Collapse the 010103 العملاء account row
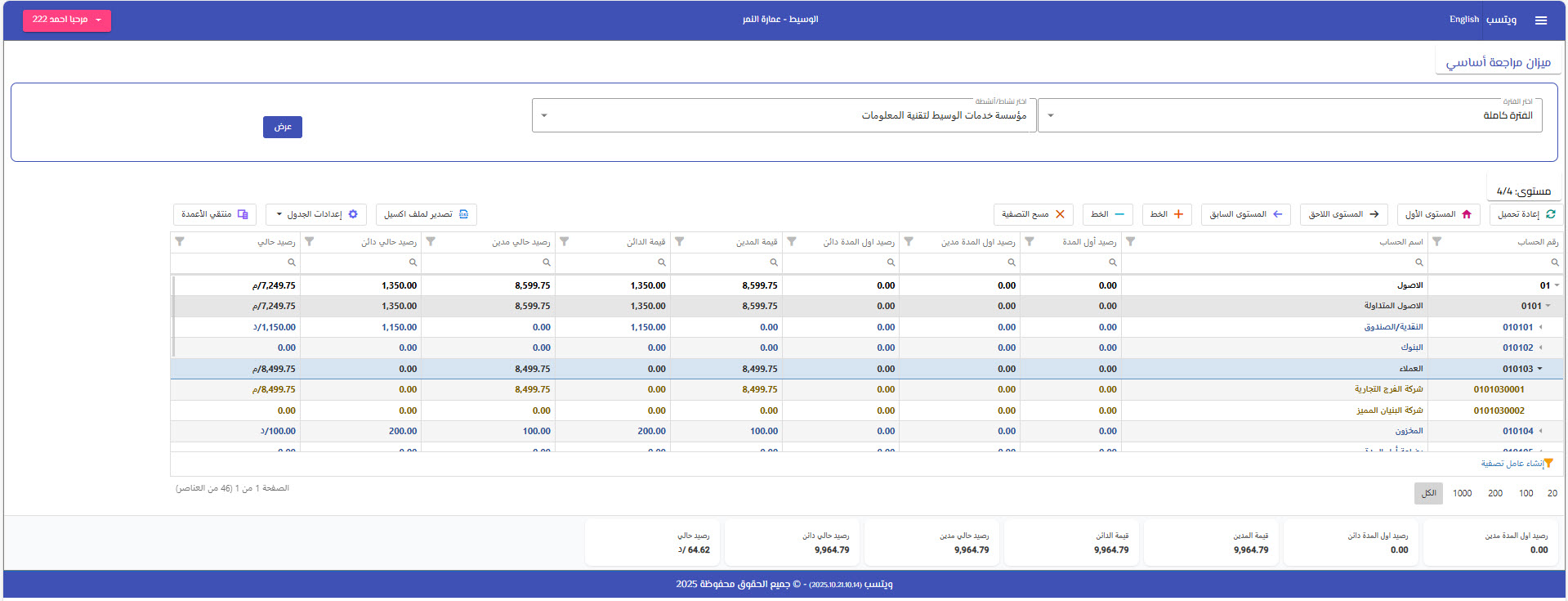Screen dimensions: 1568x601 click(1540, 369)
